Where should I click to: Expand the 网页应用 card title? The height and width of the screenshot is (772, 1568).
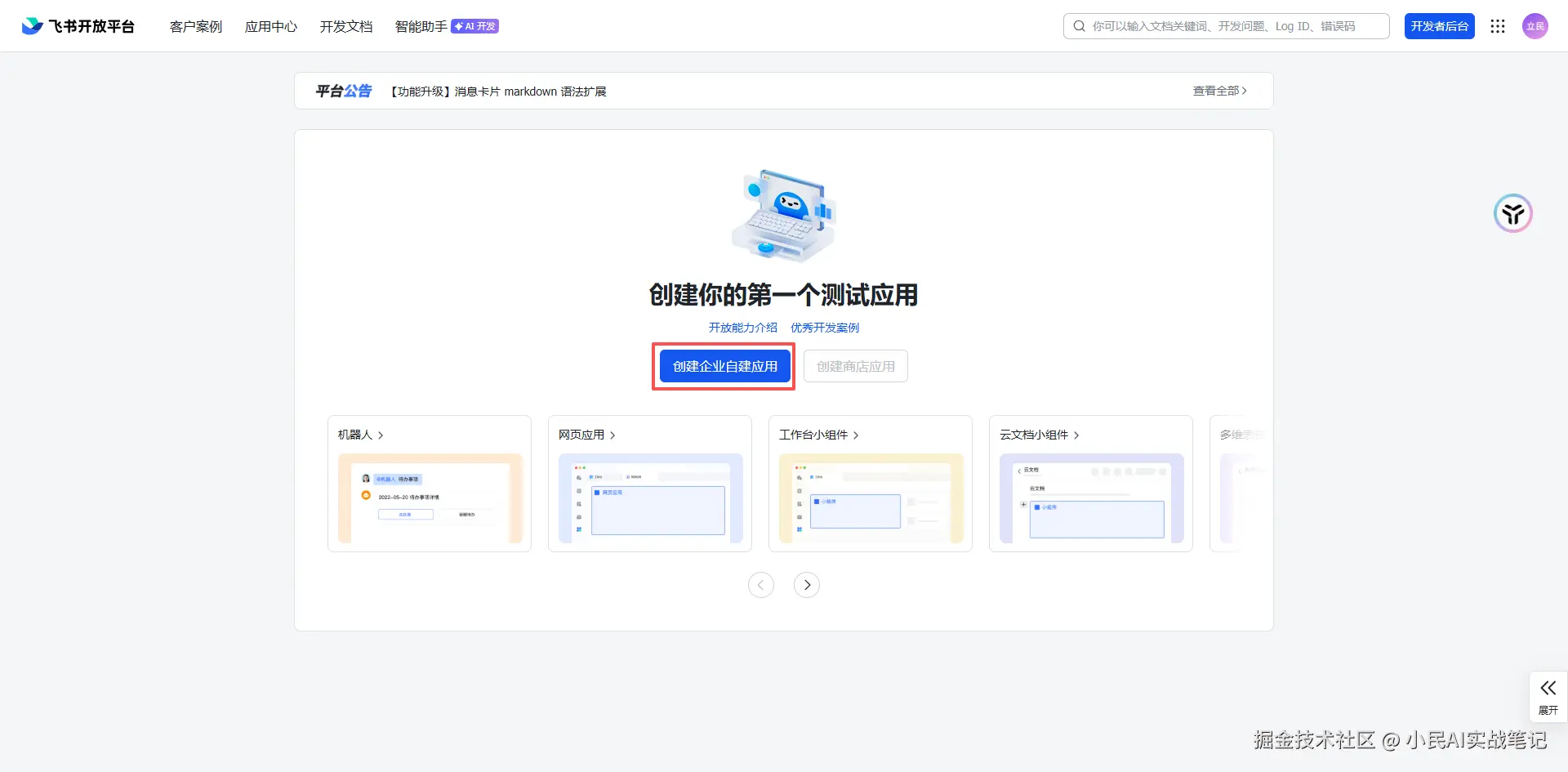point(587,435)
